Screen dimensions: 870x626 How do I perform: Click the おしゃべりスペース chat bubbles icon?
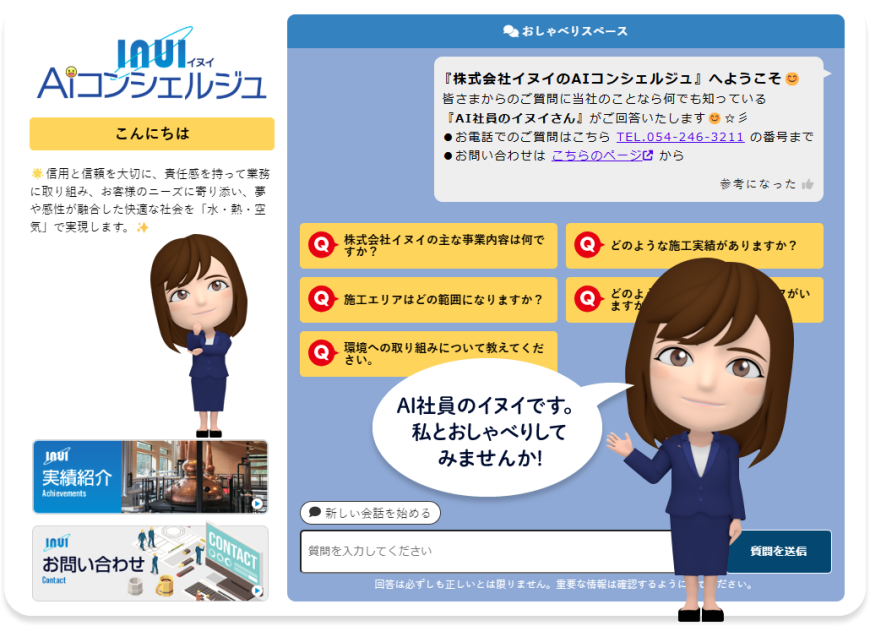pos(510,31)
